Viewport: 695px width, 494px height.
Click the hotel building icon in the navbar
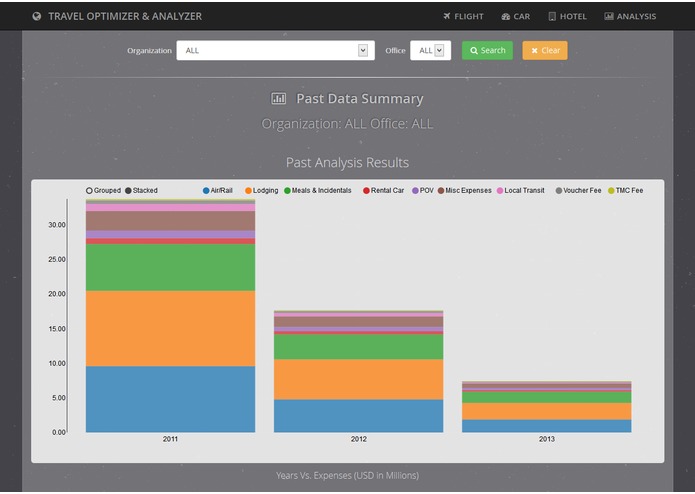[552, 16]
